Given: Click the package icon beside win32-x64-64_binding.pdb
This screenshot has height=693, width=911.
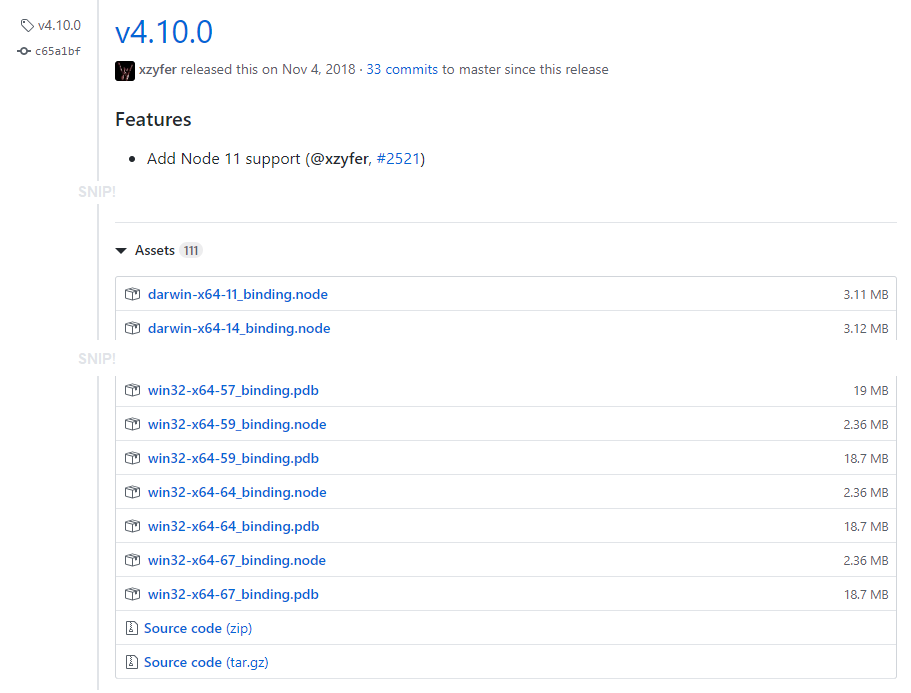Looking at the screenshot, I should point(132,526).
